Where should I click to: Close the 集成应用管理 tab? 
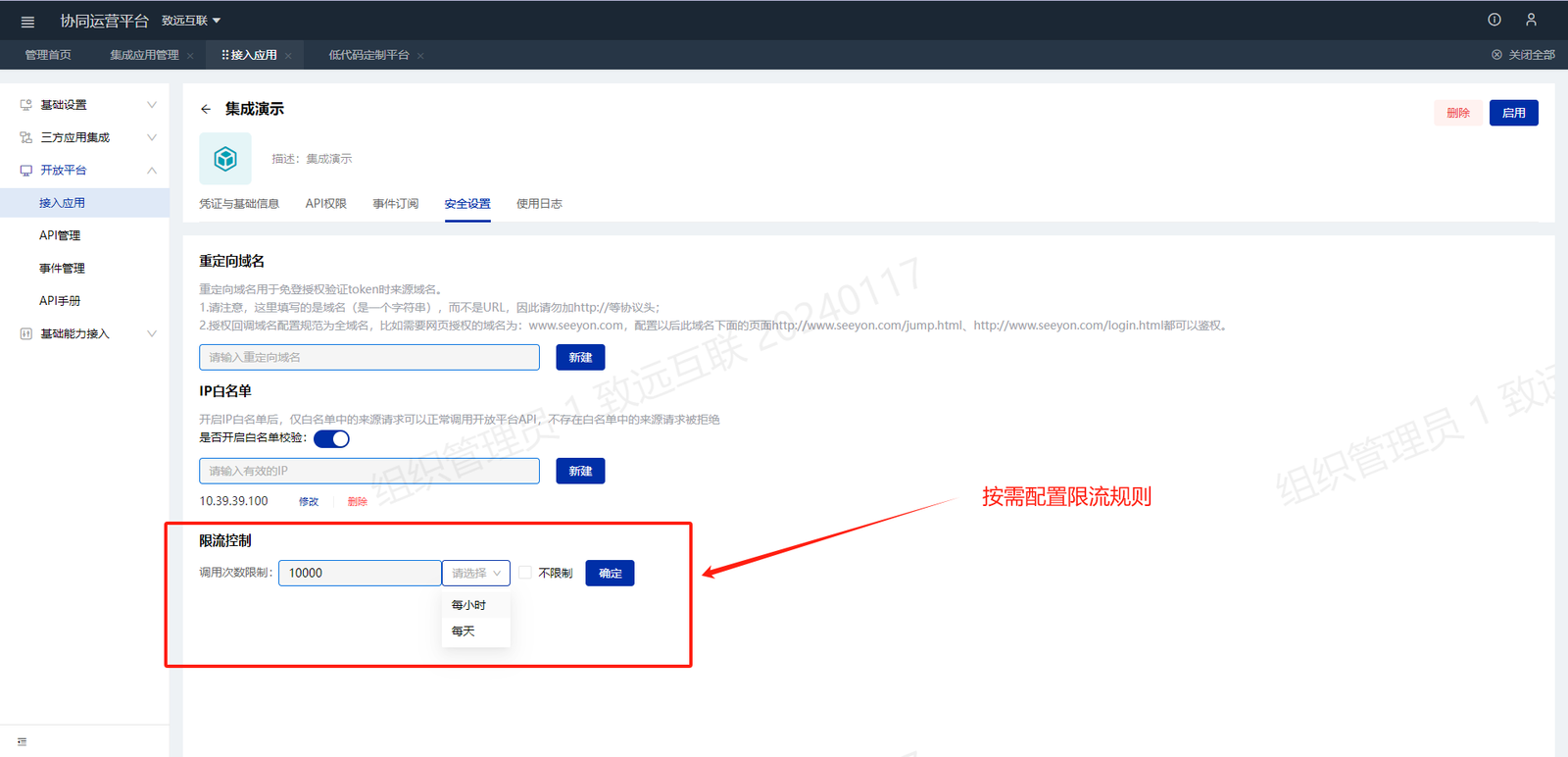coord(190,56)
